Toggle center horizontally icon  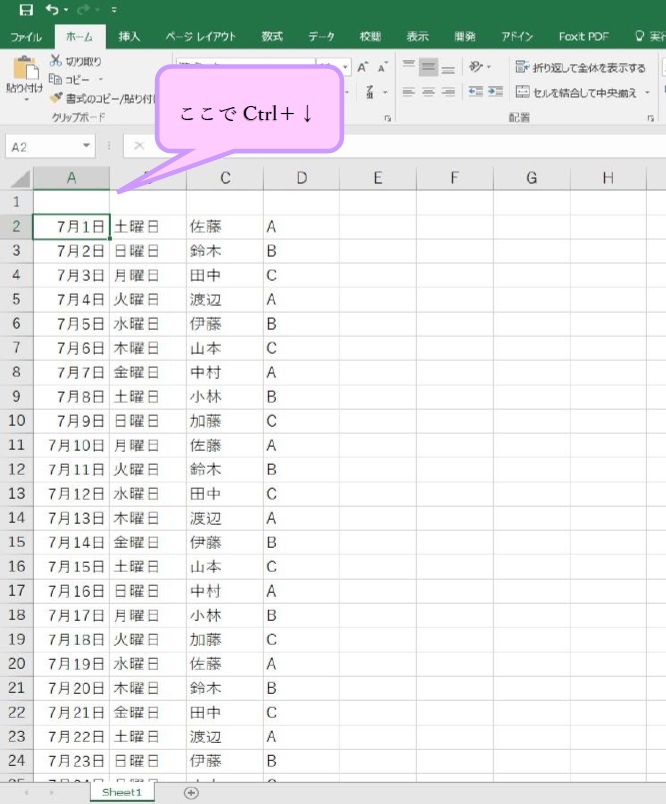pyautogui.click(x=428, y=92)
